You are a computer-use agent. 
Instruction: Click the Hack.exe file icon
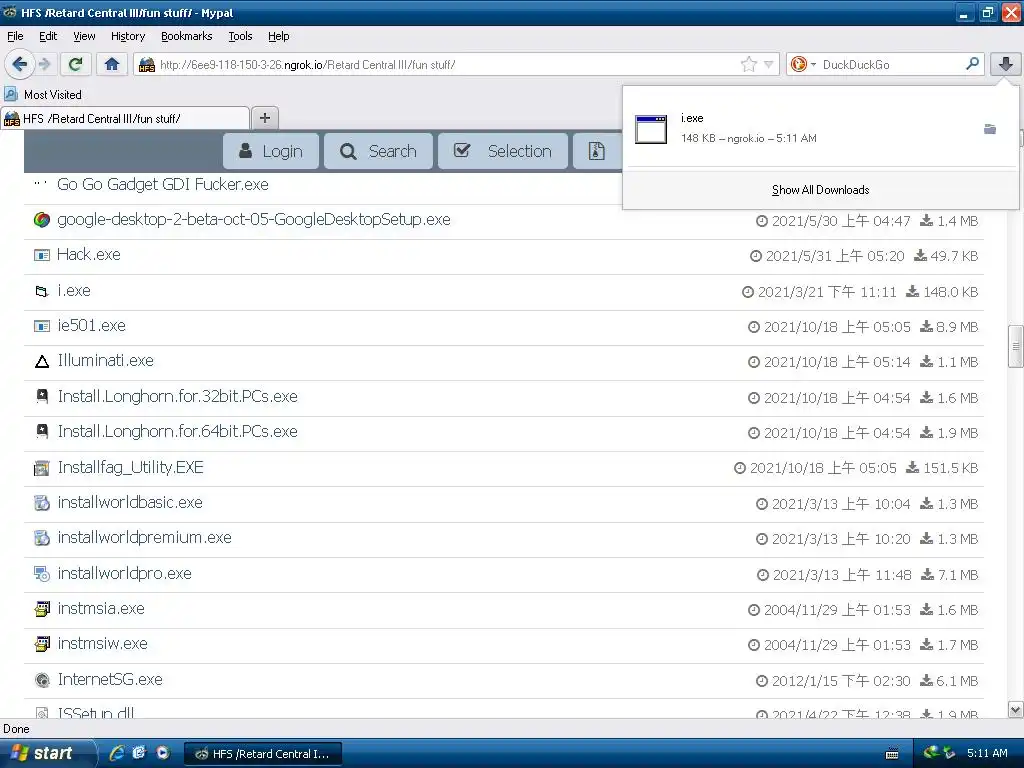click(x=42, y=255)
